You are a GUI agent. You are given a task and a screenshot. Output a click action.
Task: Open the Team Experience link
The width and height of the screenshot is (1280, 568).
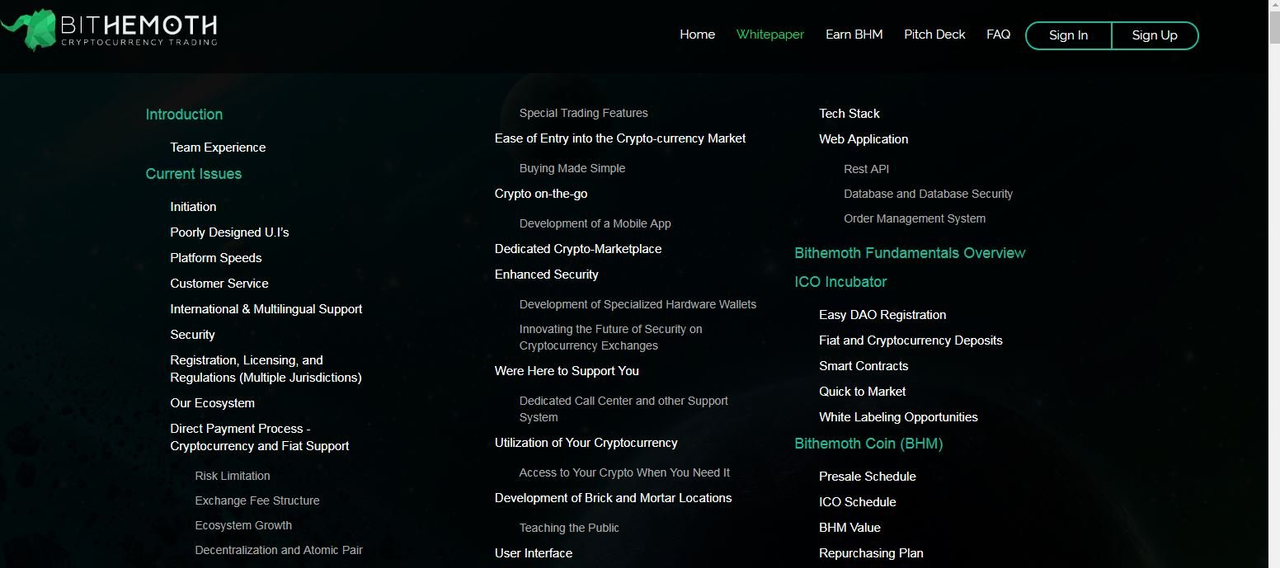[x=218, y=147]
